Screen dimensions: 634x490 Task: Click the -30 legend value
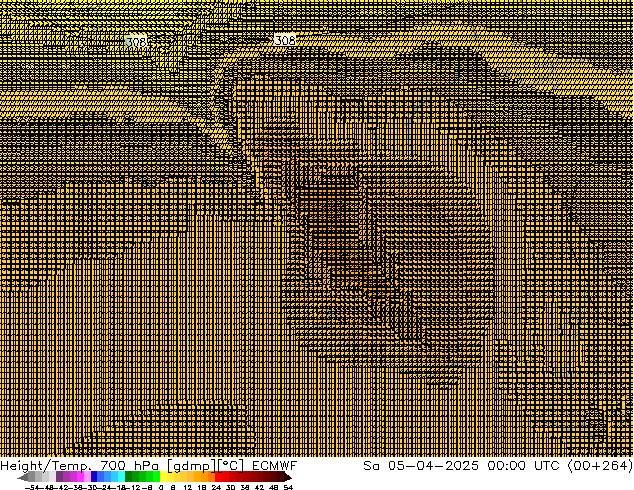coord(91,488)
